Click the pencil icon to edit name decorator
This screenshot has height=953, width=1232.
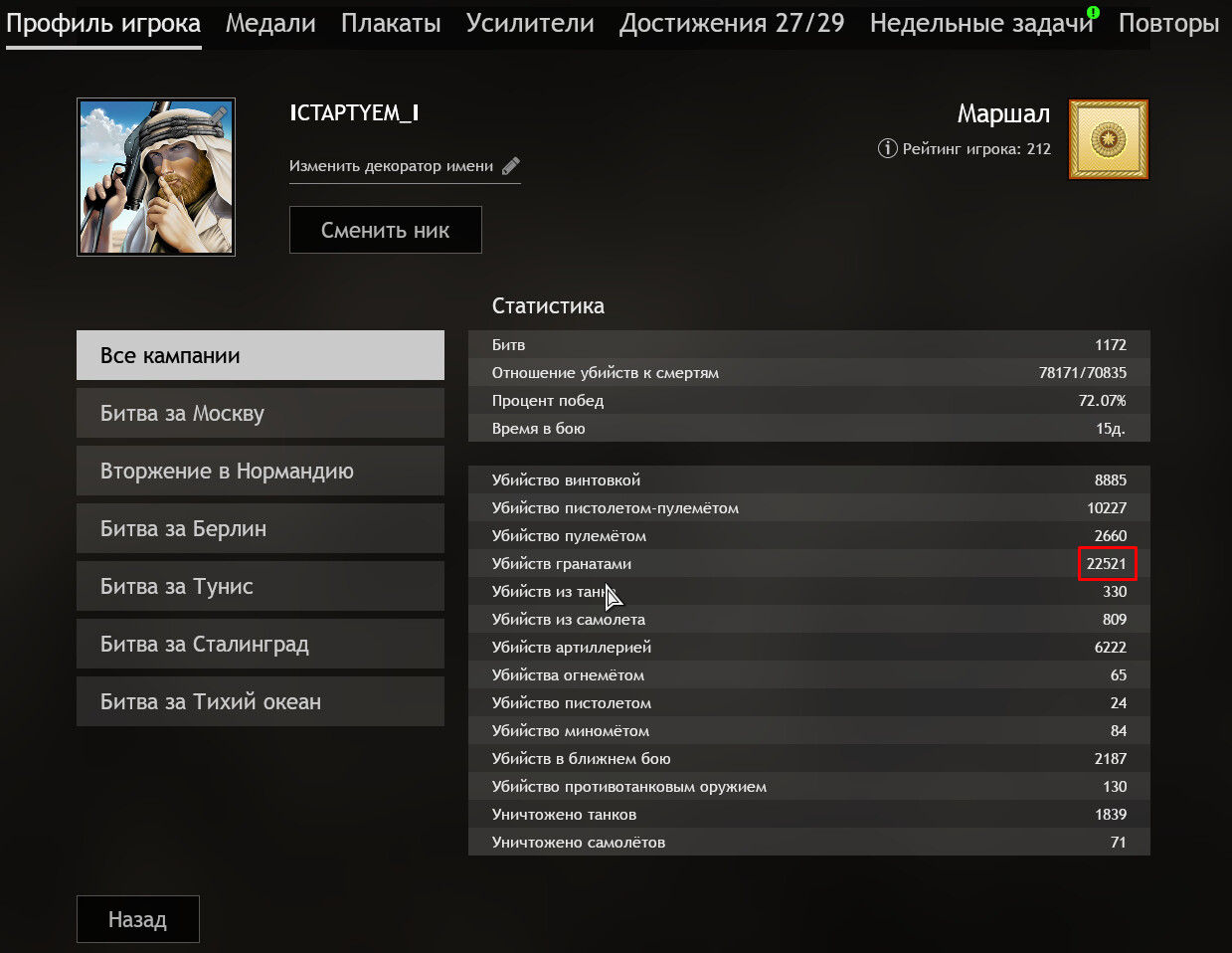point(511,166)
